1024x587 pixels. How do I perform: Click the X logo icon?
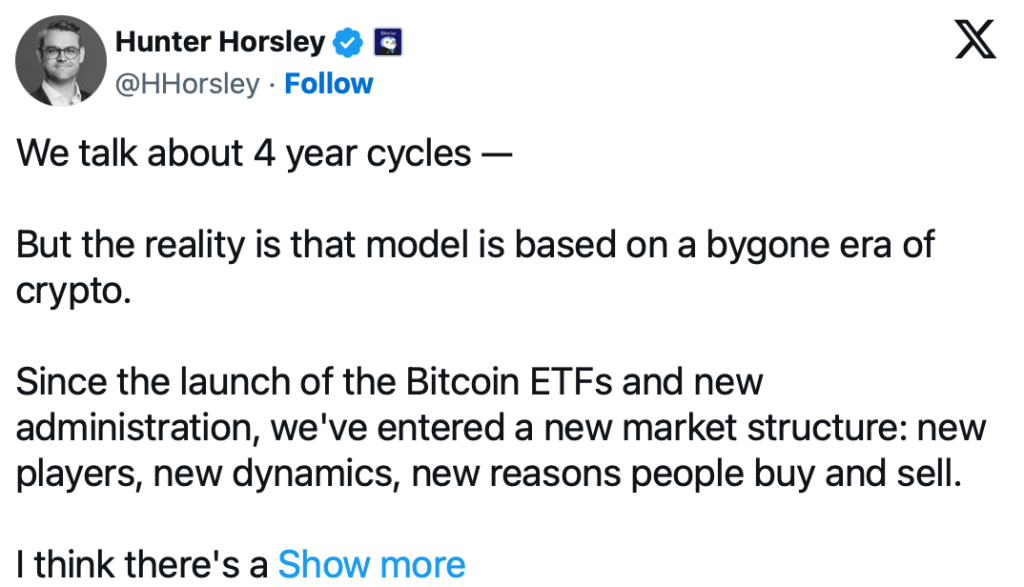974,41
